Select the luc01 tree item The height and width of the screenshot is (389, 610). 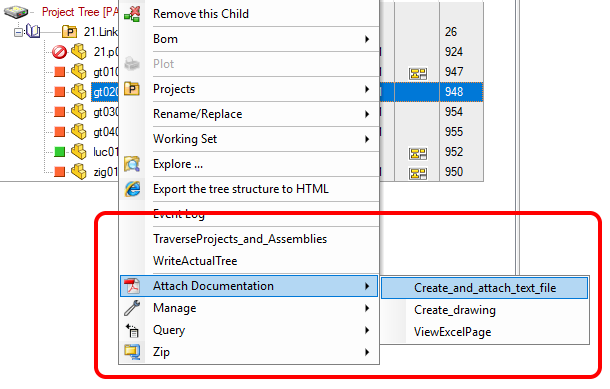[x=105, y=151]
